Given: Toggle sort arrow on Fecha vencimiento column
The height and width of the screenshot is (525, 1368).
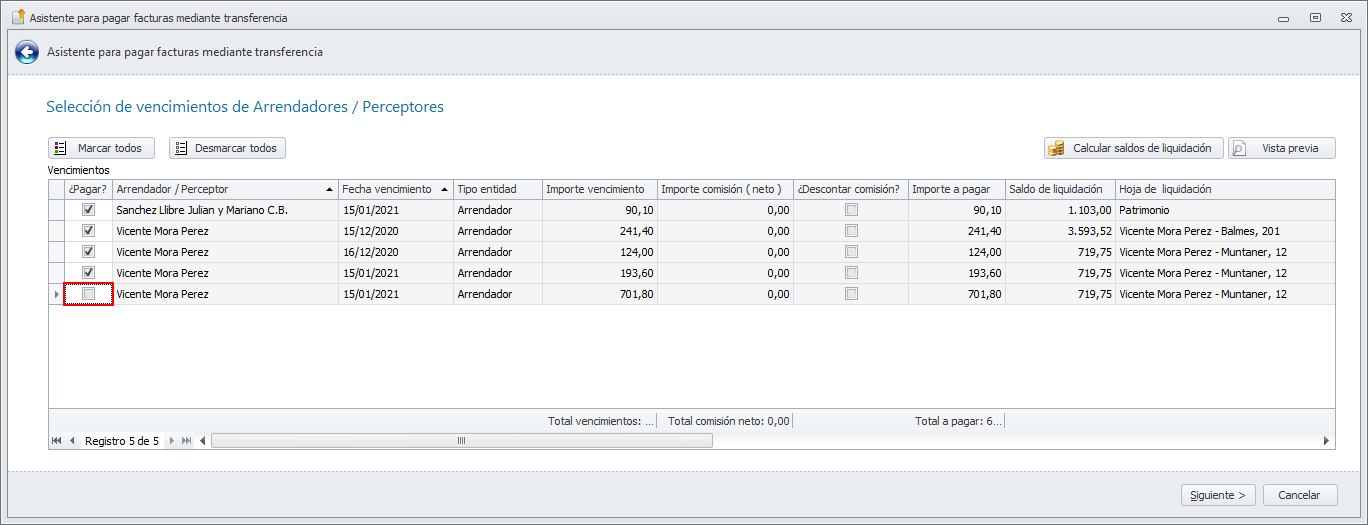Looking at the screenshot, I should 444,189.
